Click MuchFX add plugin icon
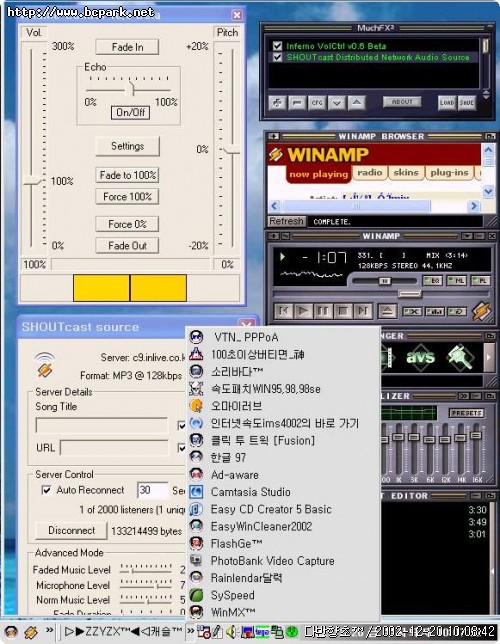 (x=277, y=102)
